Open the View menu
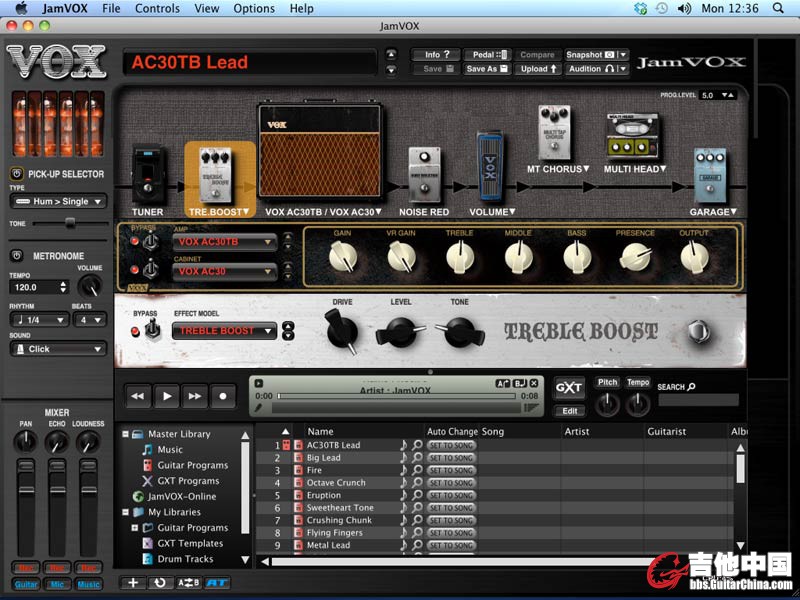Image resolution: width=800 pixels, height=600 pixels. coord(207,8)
